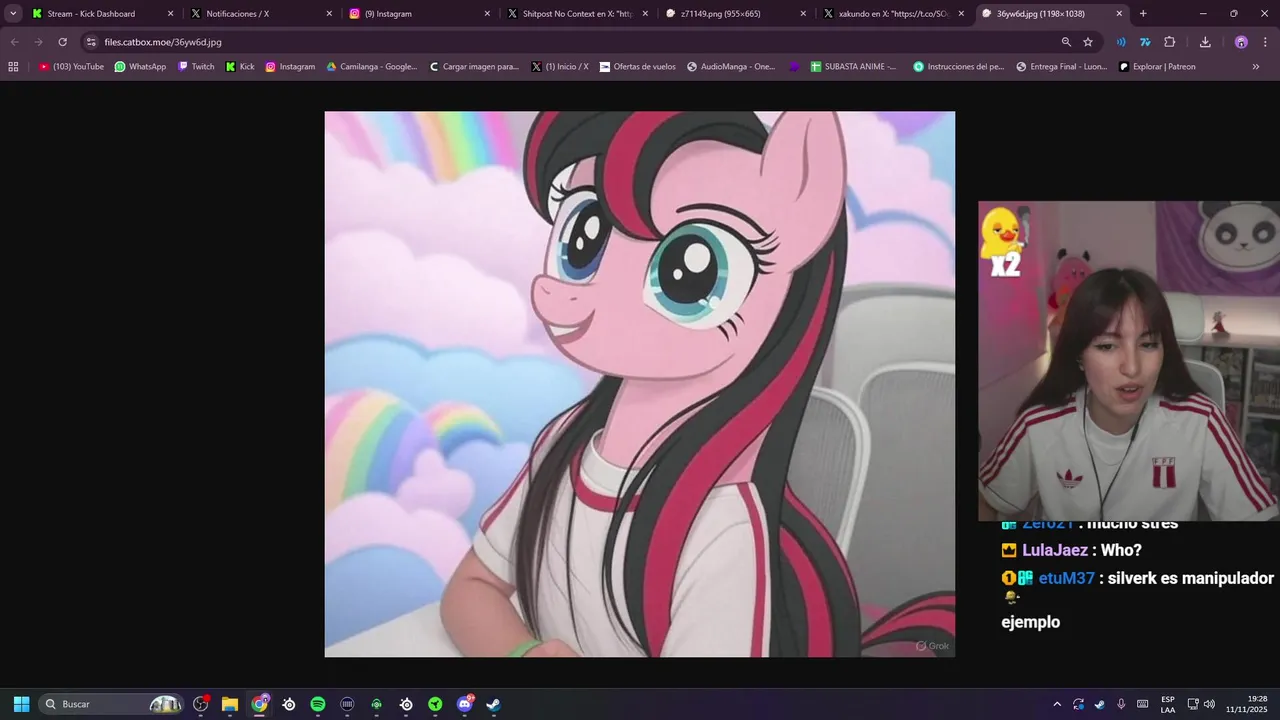Image resolution: width=1280 pixels, height=720 pixels.
Task: Click the pink pony image
Action: click(640, 384)
